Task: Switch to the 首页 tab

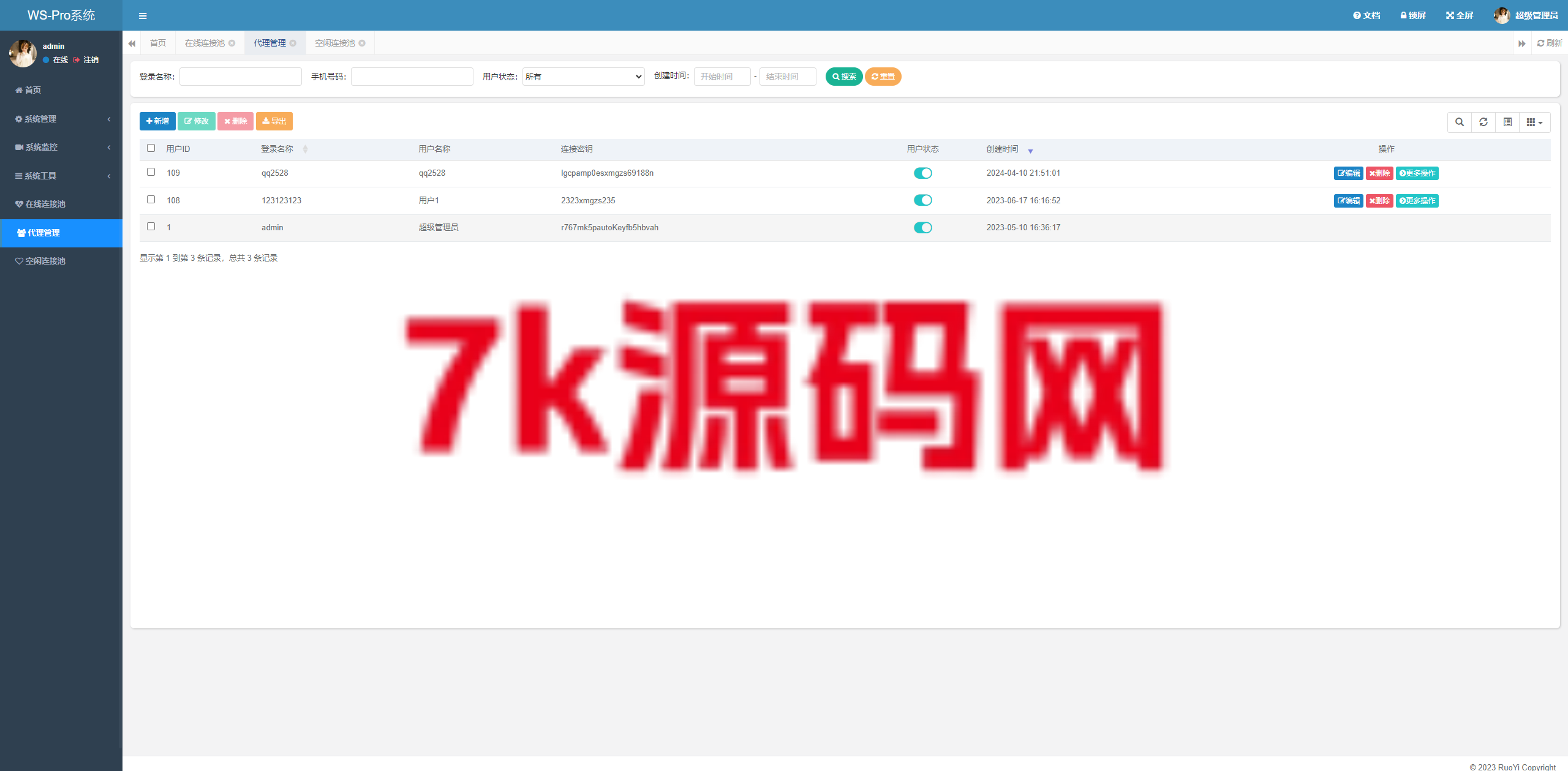Action: click(x=158, y=43)
